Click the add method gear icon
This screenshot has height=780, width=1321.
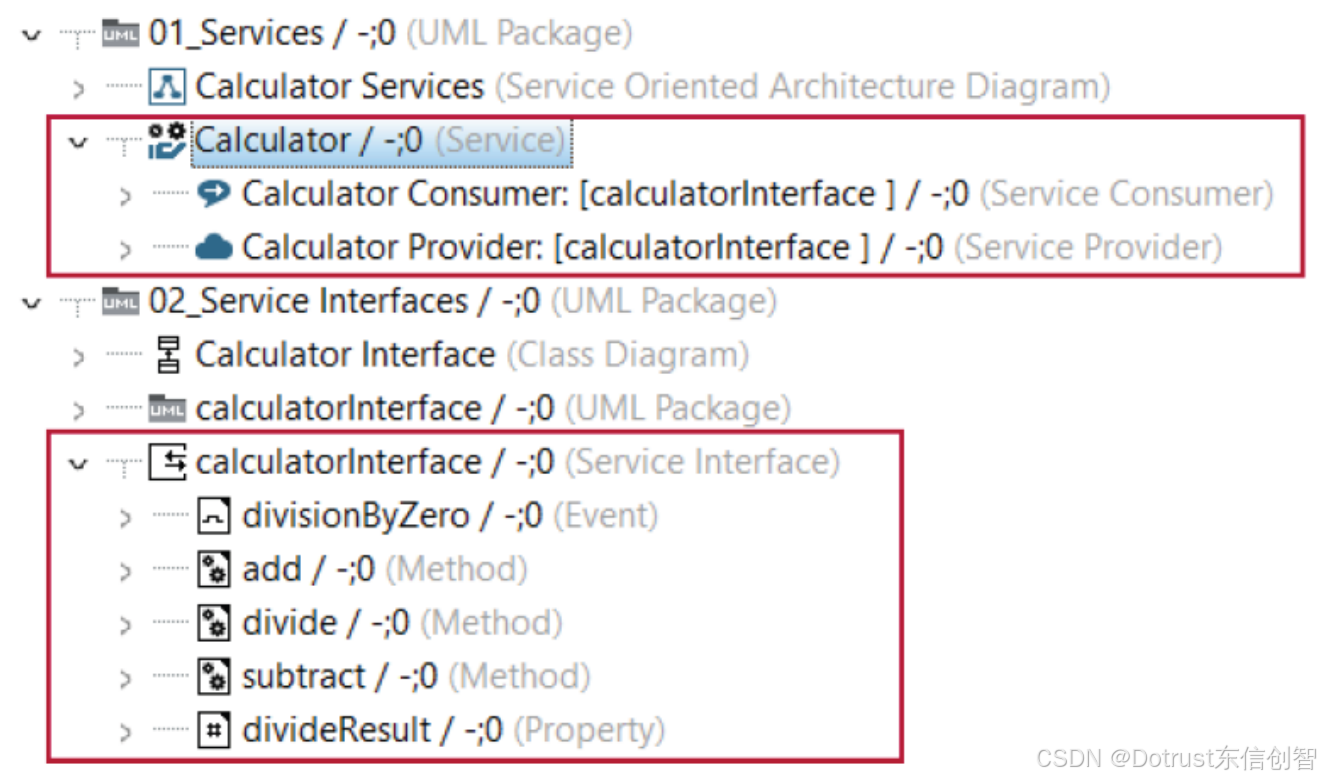tap(214, 570)
